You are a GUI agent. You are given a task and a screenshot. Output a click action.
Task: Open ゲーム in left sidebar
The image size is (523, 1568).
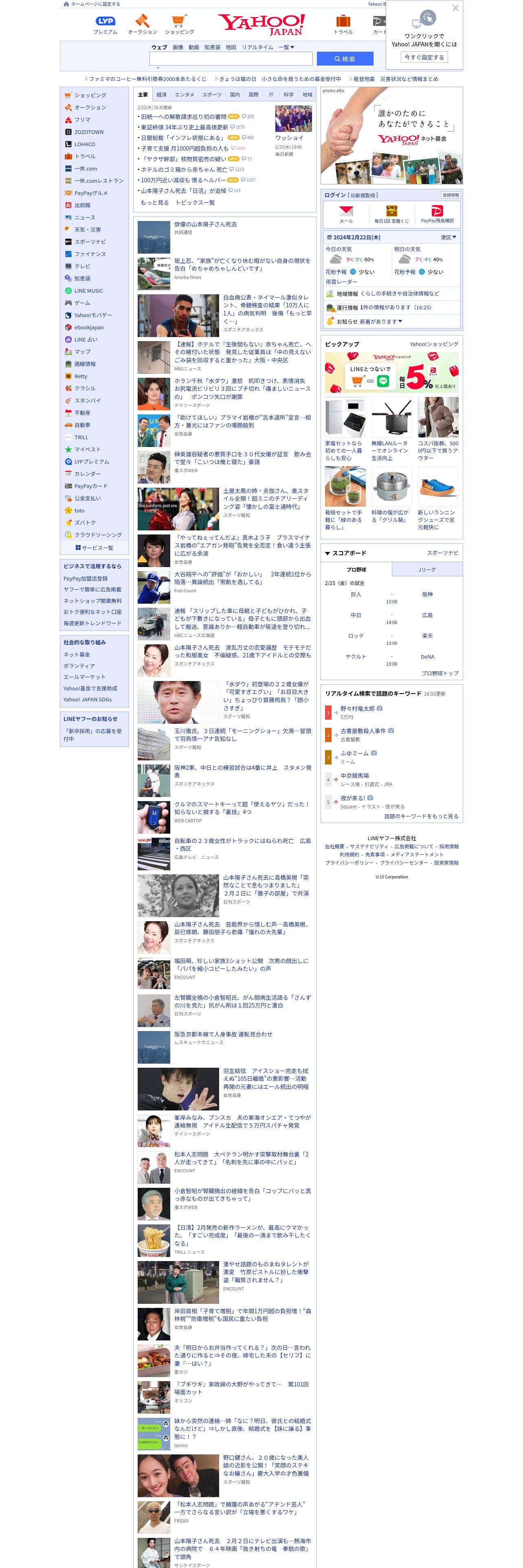82,303
